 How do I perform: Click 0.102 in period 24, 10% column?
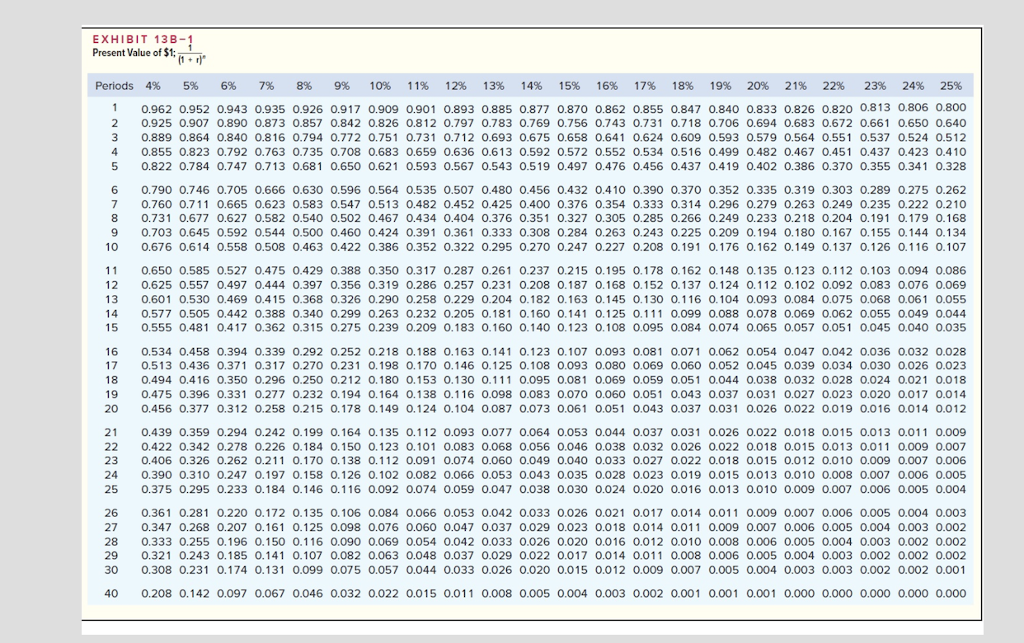tap(383, 475)
